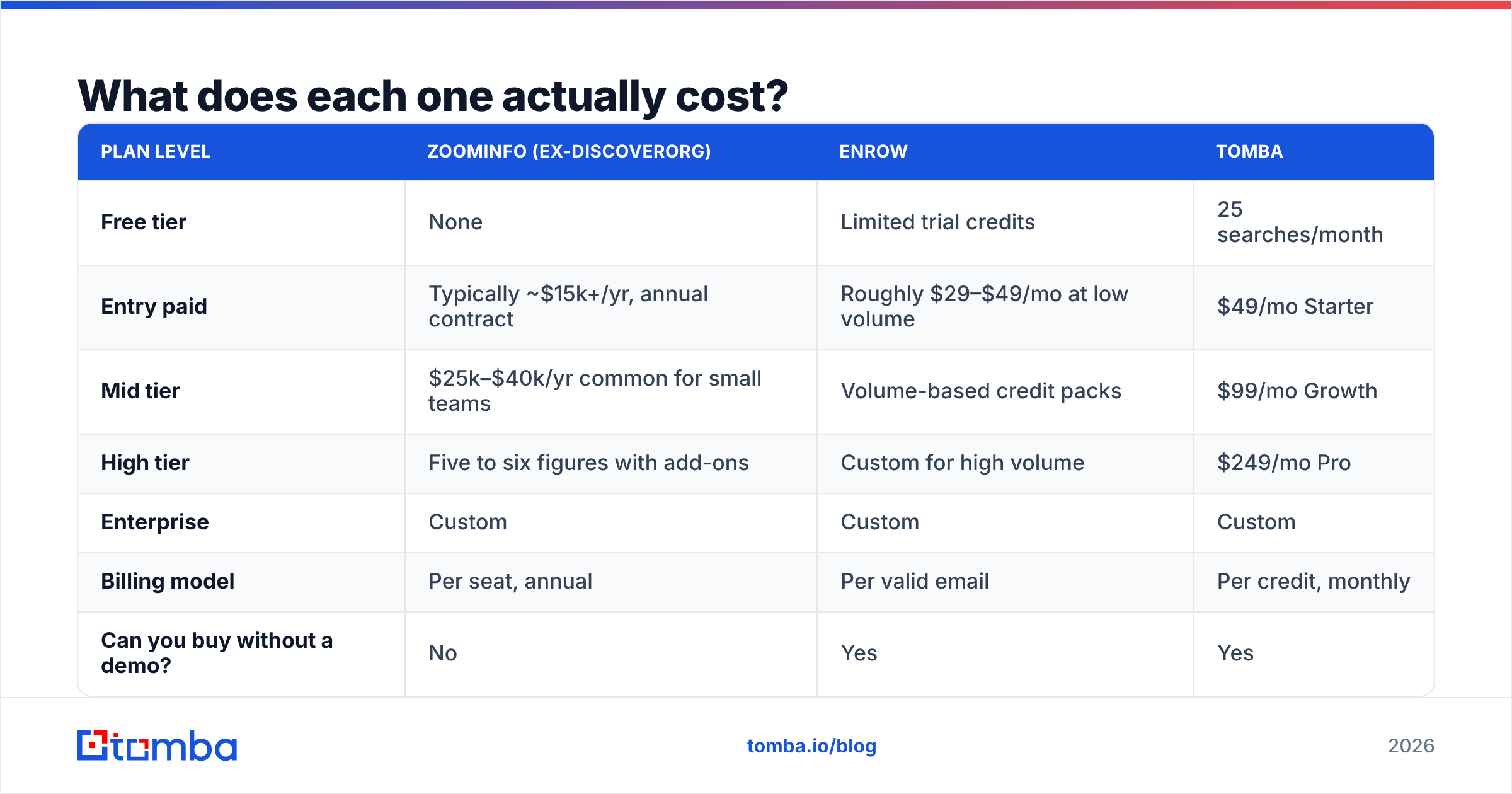Screen dimensions: 1512x794
Task: Click 'Custom' in Enterprise row under Tomba
Action: coord(1256,522)
